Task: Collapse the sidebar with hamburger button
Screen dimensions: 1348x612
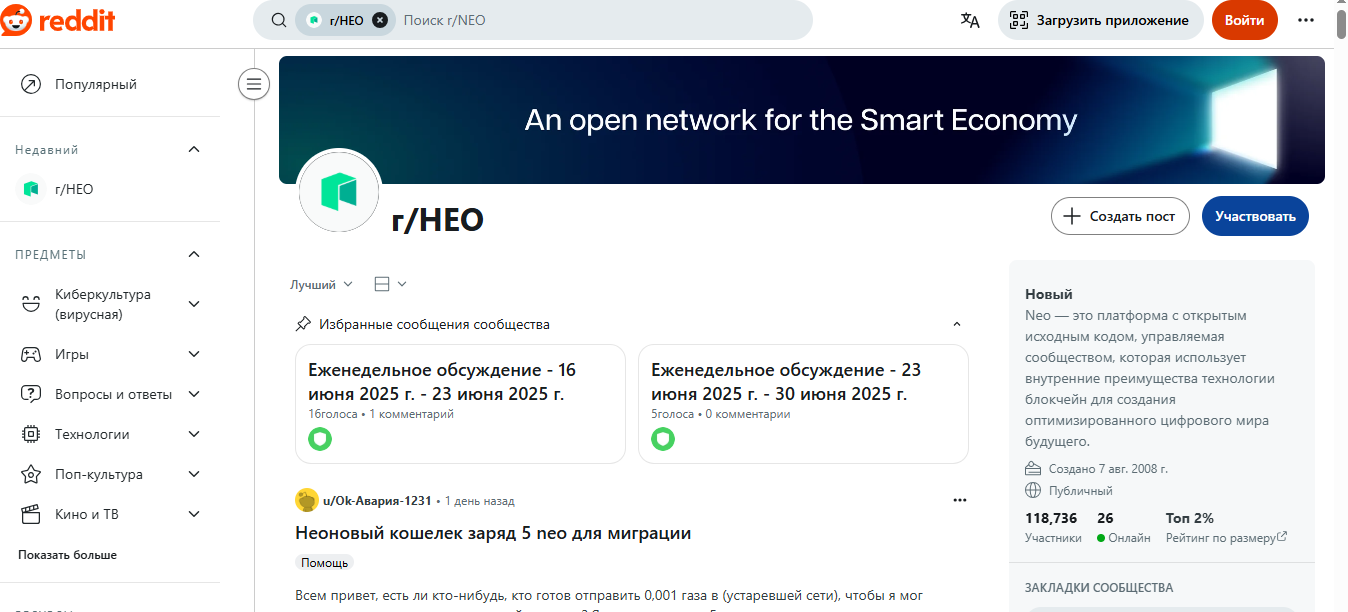Action: (254, 84)
